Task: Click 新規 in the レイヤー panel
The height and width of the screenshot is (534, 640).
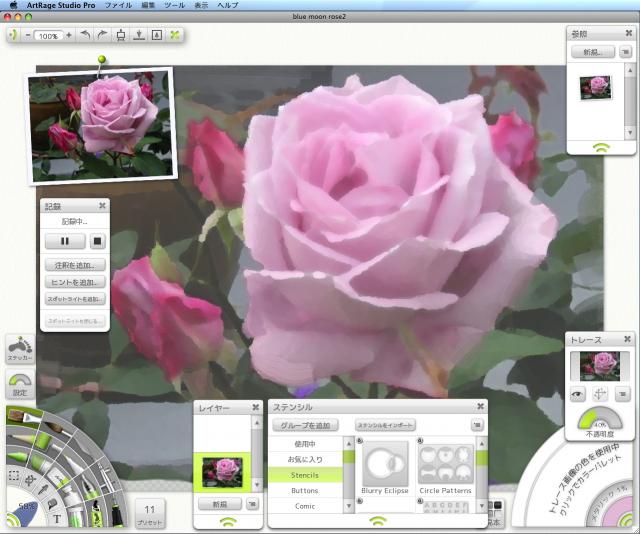Action: tap(220, 504)
